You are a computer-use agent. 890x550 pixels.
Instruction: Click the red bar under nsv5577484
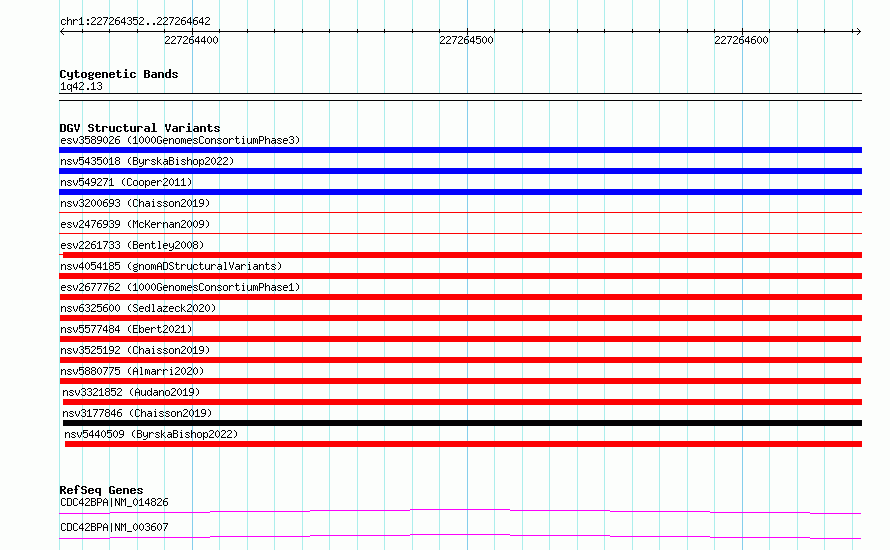tap(460, 339)
